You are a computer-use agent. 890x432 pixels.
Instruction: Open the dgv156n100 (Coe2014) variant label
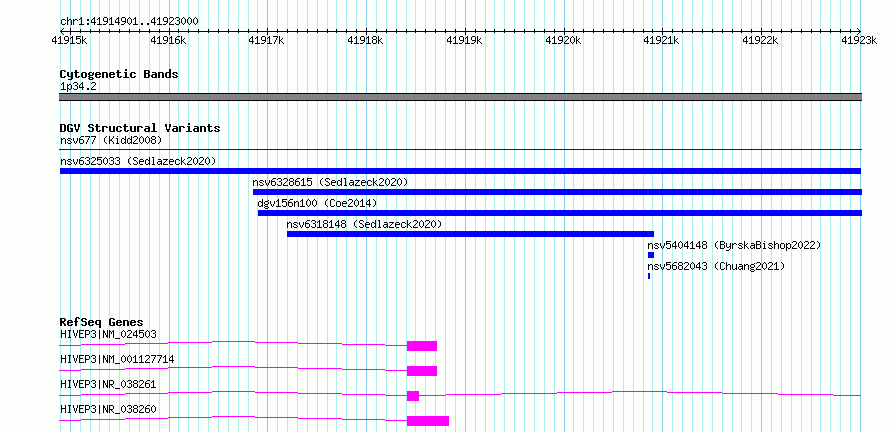coord(317,203)
